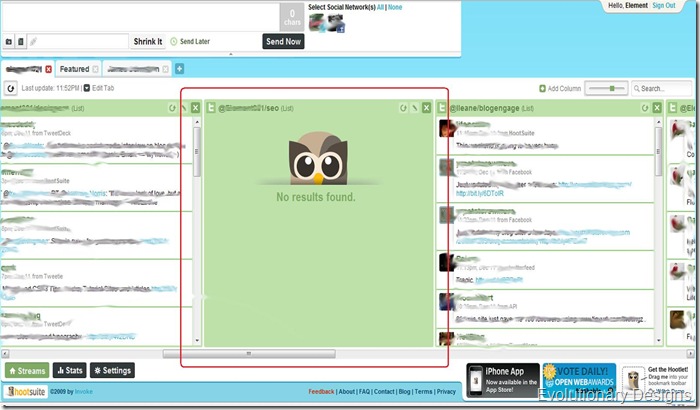
Task: Open the Privacy link
Action: [446, 392]
